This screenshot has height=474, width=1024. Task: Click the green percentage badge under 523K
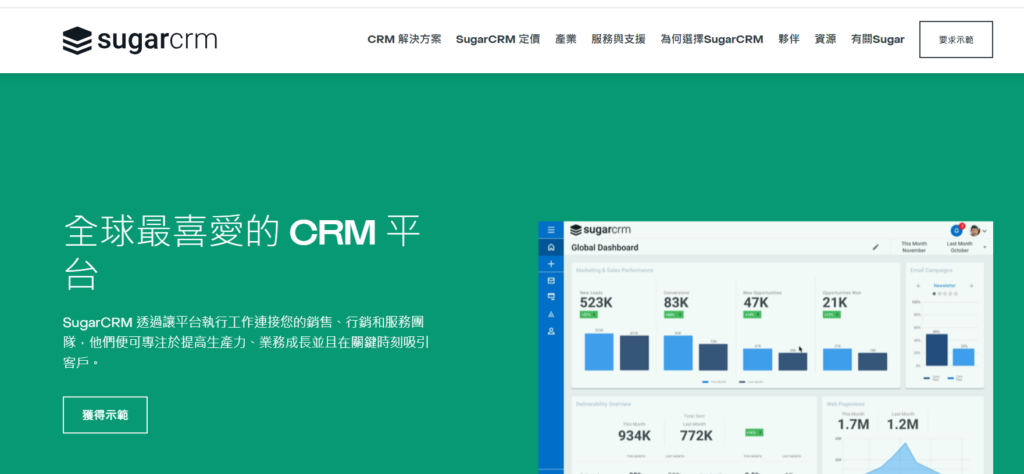point(590,315)
